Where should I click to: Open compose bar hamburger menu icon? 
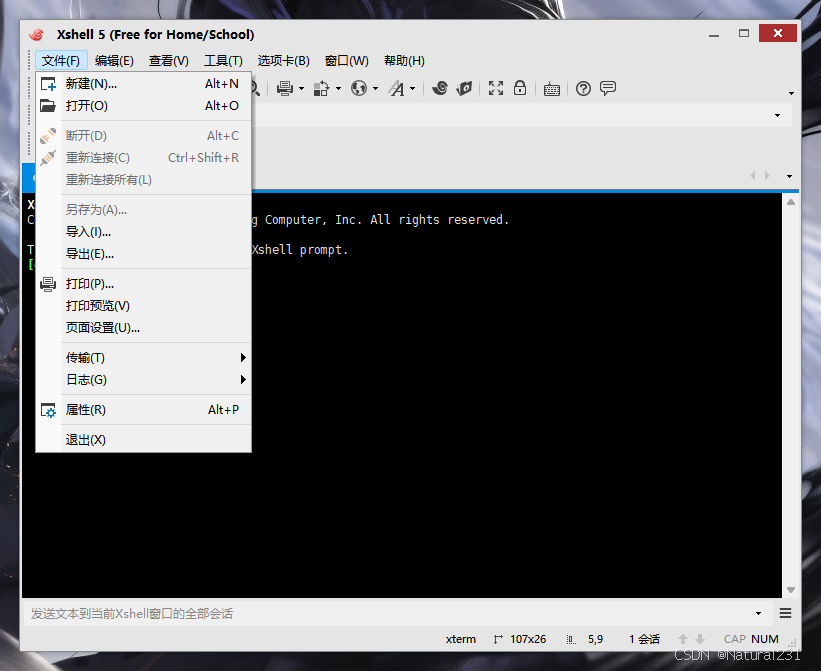785,613
